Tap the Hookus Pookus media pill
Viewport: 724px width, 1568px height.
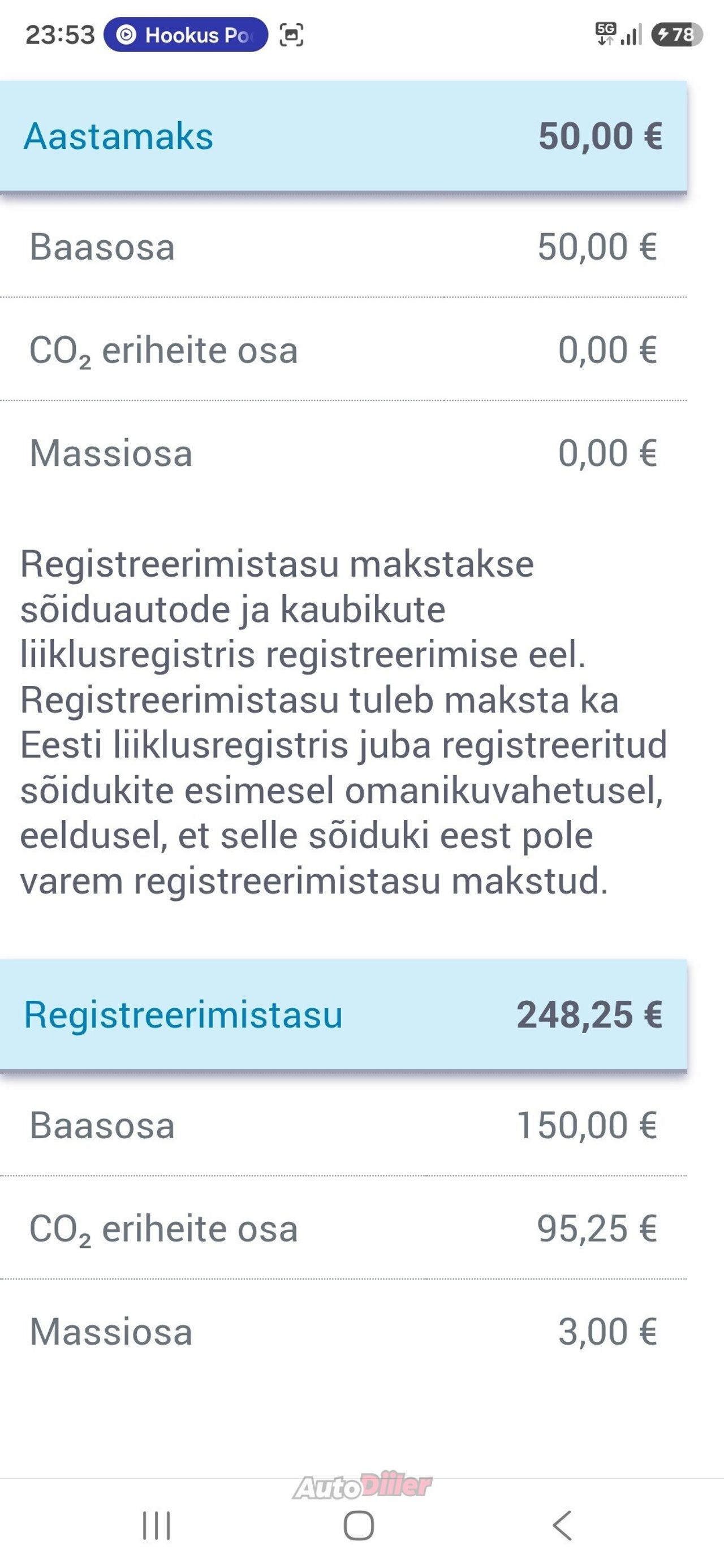pyautogui.click(x=186, y=34)
